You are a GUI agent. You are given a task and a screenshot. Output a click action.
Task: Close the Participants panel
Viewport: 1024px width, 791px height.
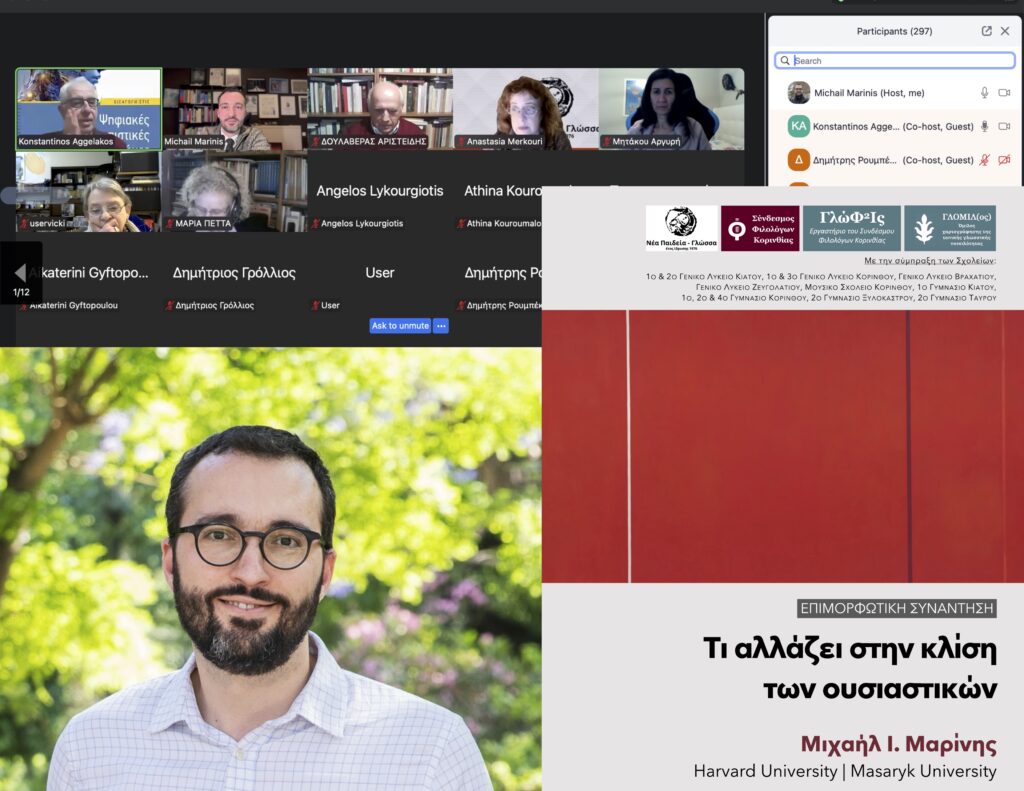1005,31
